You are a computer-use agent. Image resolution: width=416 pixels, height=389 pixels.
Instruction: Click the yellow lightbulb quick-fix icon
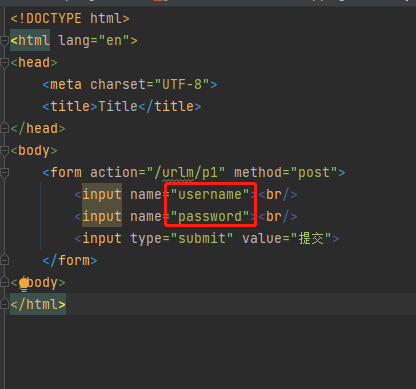click(x=24, y=284)
